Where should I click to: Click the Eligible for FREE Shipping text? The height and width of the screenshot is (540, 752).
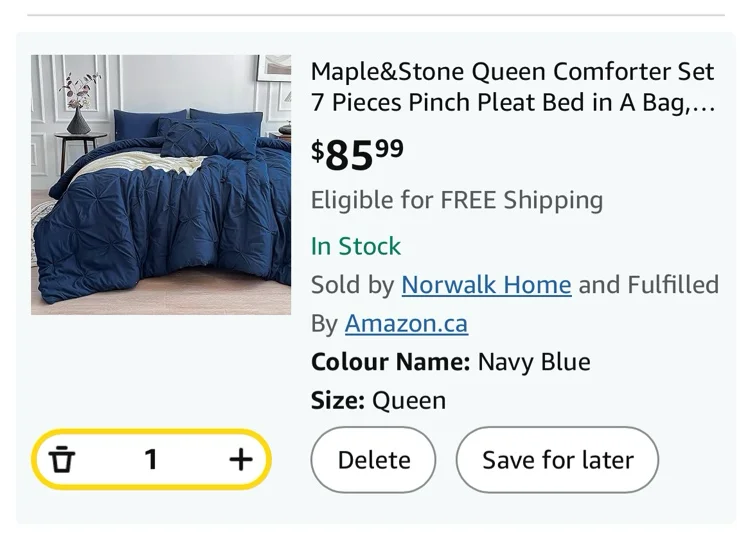point(457,200)
